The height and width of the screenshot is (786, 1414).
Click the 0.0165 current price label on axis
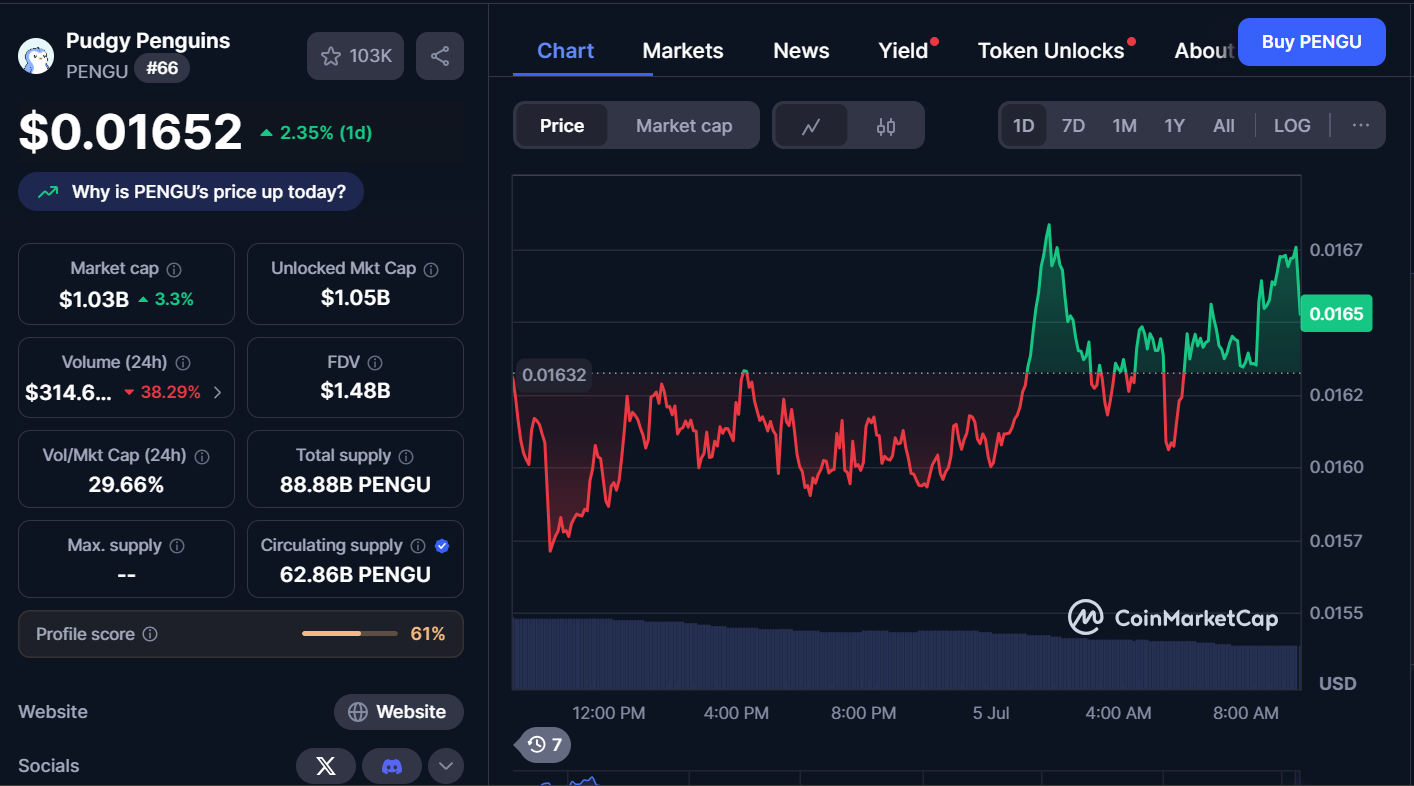pos(1336,314)
